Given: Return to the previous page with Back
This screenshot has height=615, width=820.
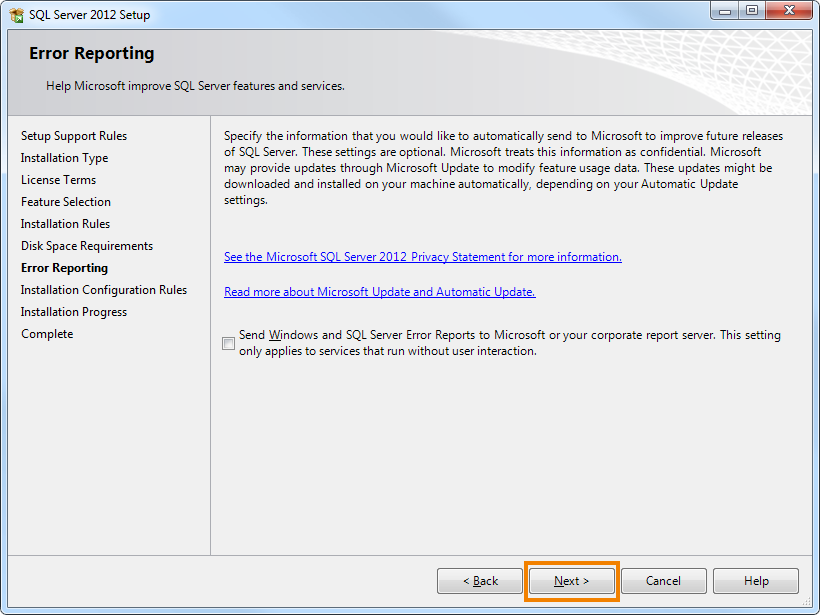Looking at the screenshot, I should (x=480, y=581).
